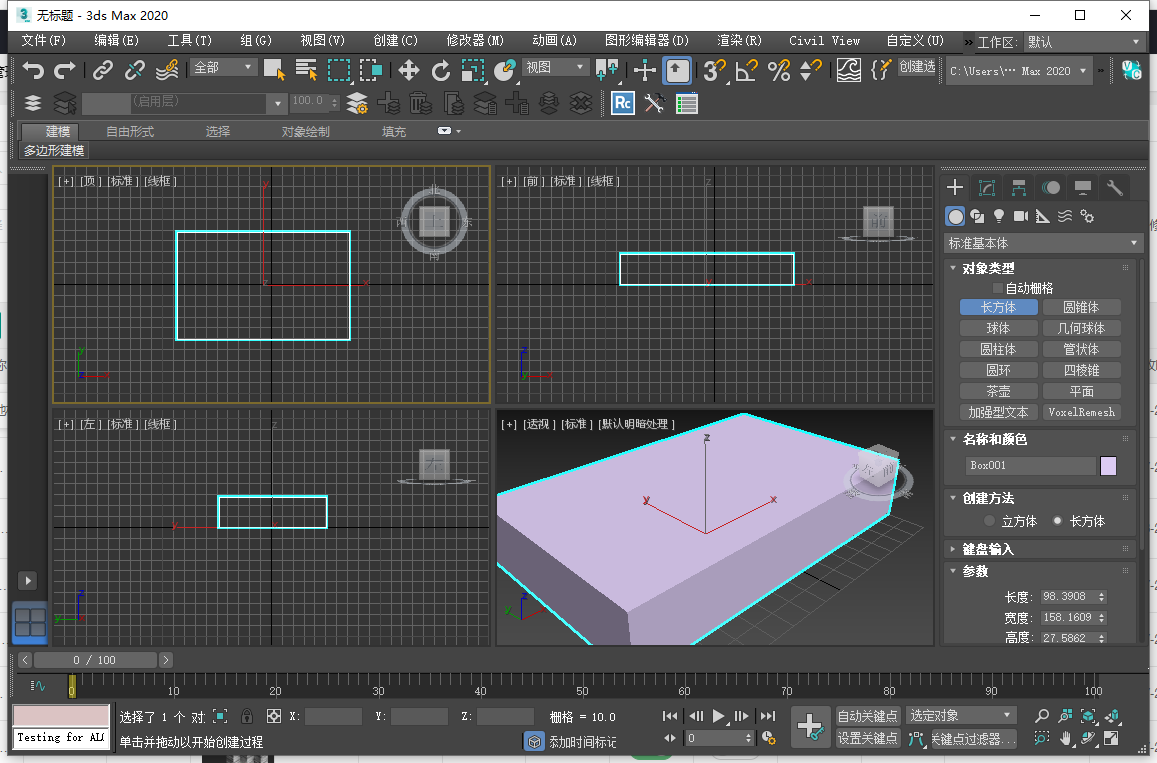Enable the 自动栅格 checkbox
1157x763 pixels.
pyautogui.click(x=998, y=288)
